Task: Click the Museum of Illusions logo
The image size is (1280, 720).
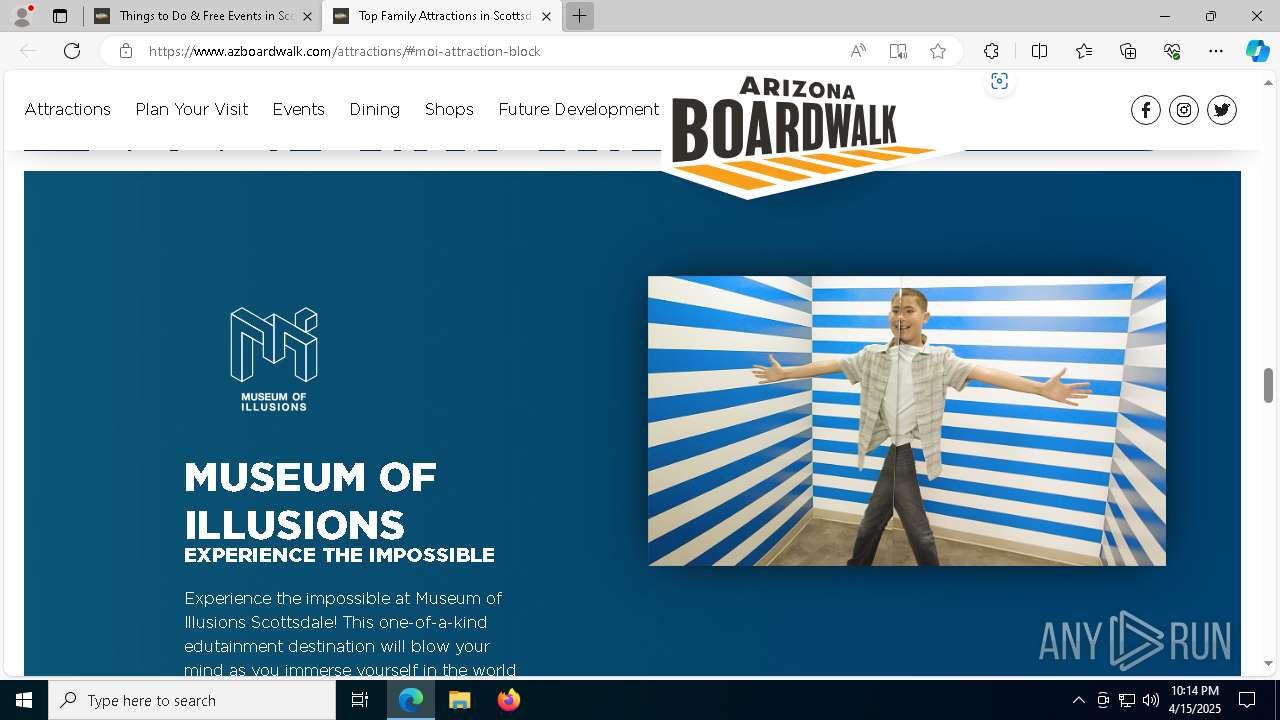Action: [274, 359]
